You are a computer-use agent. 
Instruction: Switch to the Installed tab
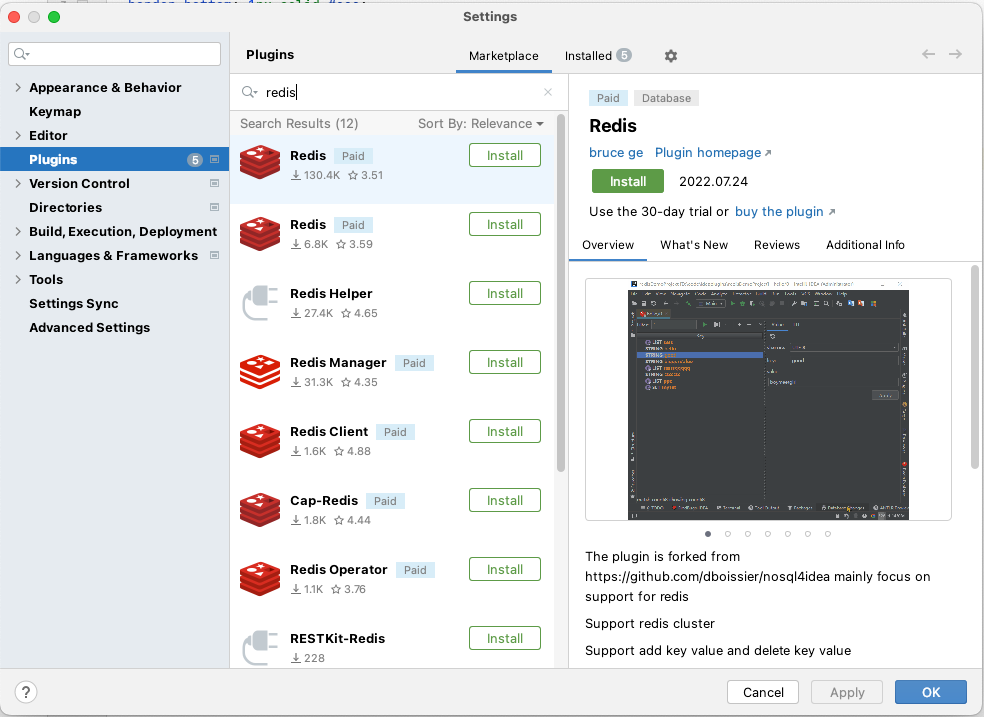[598, 56]
